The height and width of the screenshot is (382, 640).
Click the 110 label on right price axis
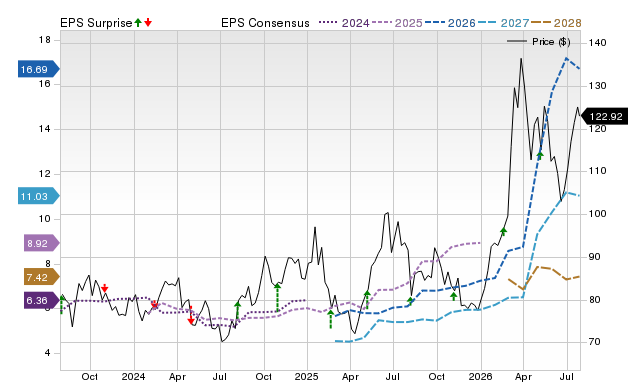coord(598,171)
